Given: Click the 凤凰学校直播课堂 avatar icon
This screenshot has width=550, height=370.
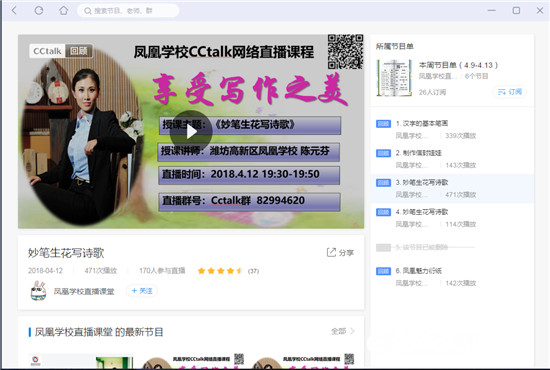Looking at the screenshot, I should click(x=38, y=291).
